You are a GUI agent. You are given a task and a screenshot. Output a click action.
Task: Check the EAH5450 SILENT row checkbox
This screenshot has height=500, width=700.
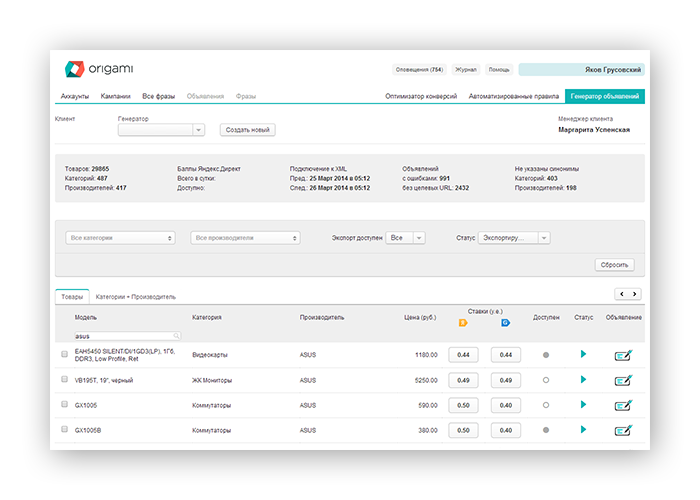65,354
